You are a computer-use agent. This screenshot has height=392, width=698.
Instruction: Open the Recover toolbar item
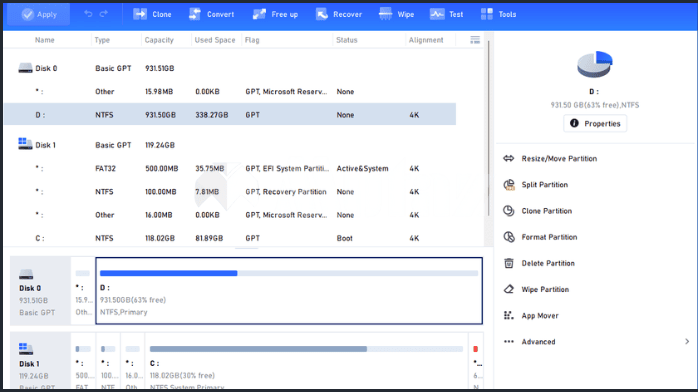(x=339, y=14)
